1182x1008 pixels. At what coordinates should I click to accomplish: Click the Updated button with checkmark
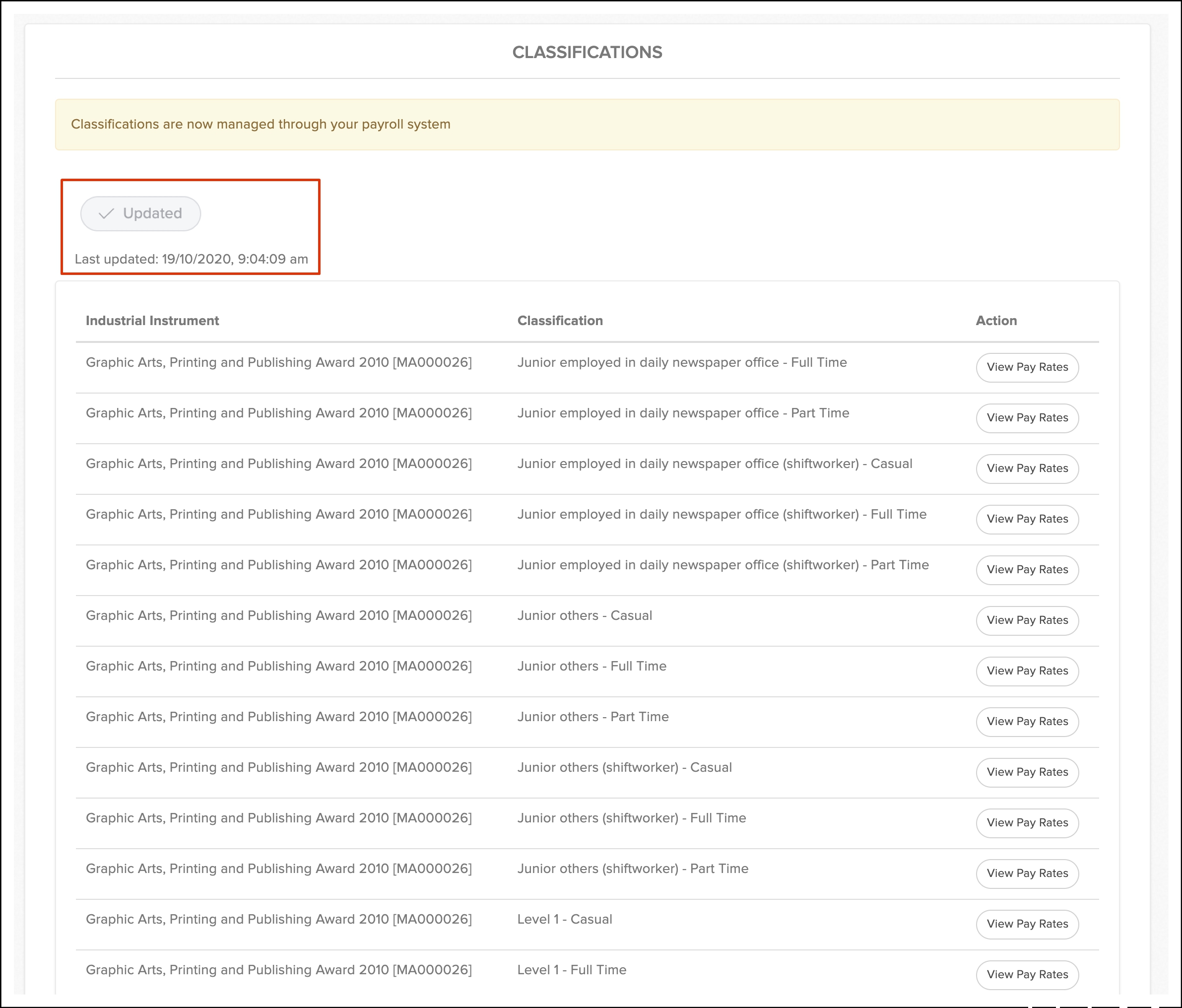(x=140, y=213)
